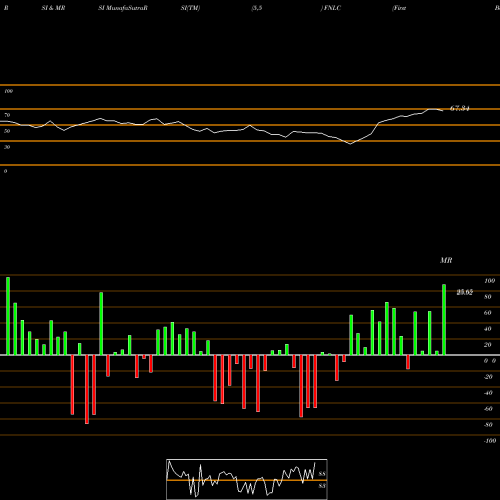
Task: Click the RSI axis label 0
Action: pyautogui.click(x=5, y=171)
